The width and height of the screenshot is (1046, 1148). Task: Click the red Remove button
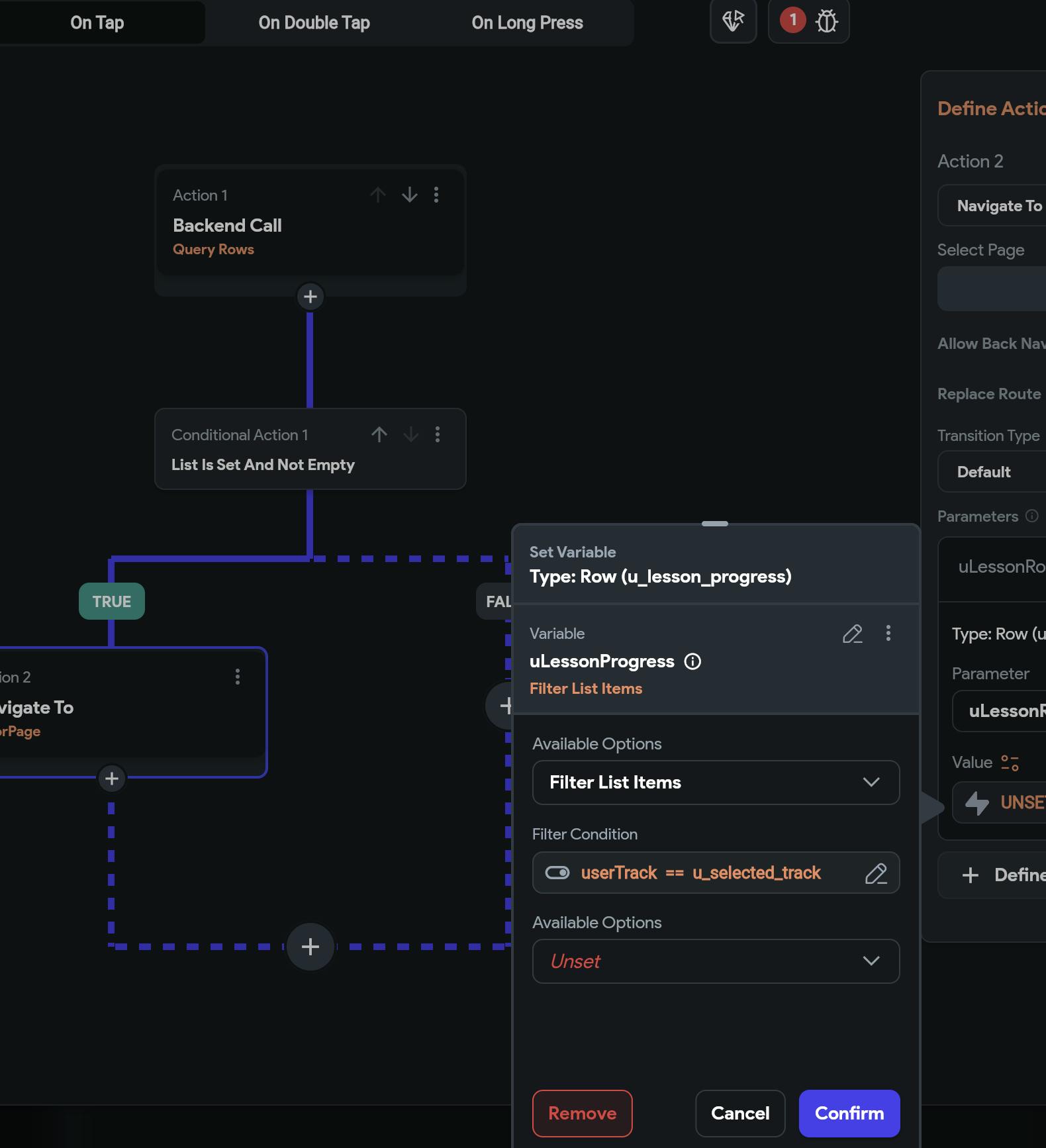pyautogui.click(x=582, y=1114)
